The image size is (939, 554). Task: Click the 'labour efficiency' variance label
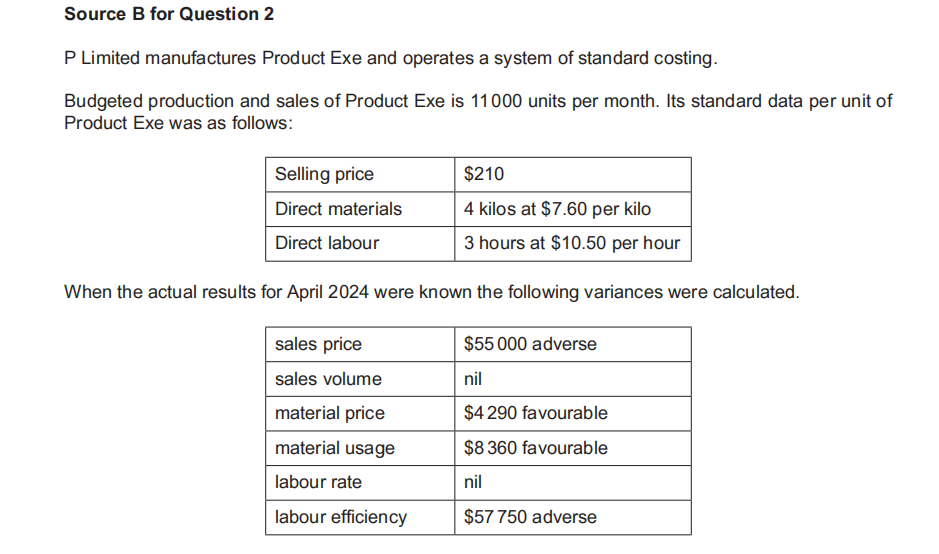pos(340,517)
